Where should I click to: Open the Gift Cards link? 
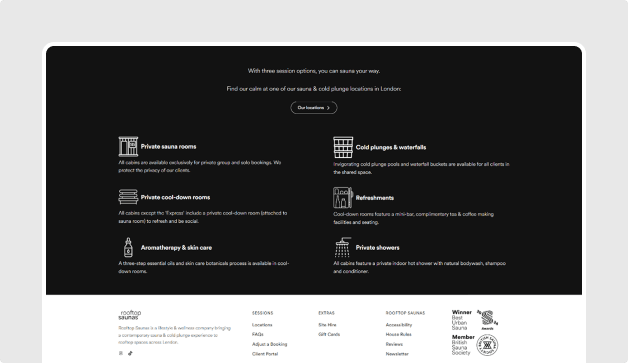[x=329, y=334]
